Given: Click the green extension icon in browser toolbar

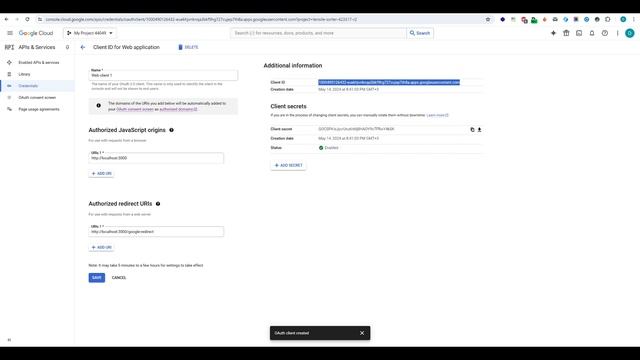Looking at the screenshot, I should [x=534, y=20].
